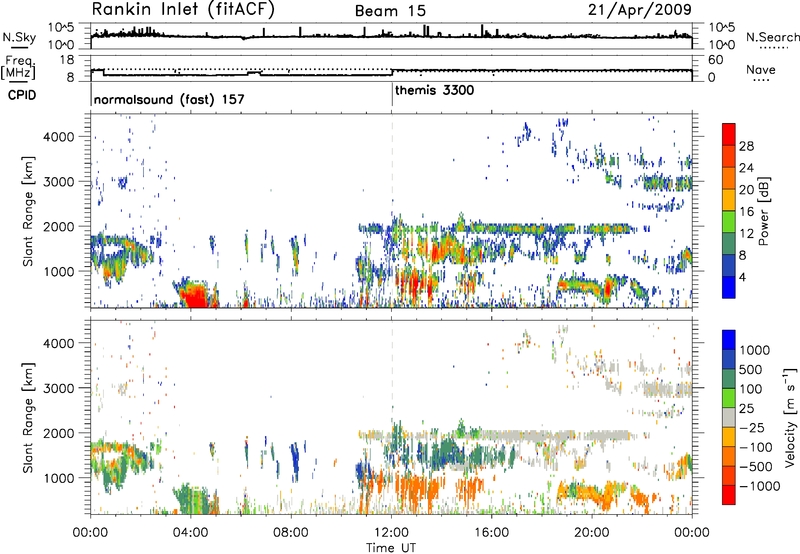This screenshot has width=800, height=554.
Task: Click the 'N.Sky' legend label
Action: click(19, 38)
